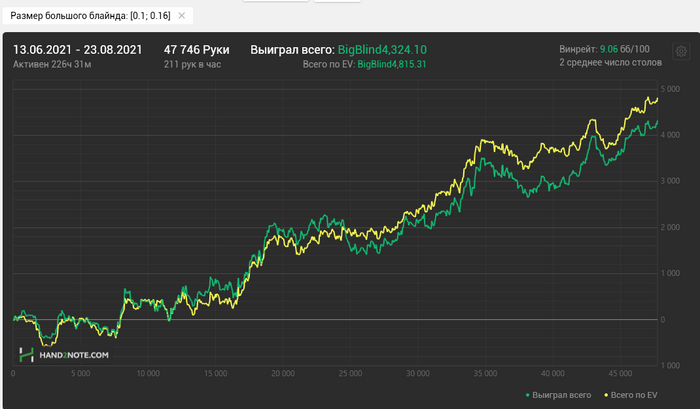The width and height of the screenshot is (700, 409).
Task: Remove the big blind size filter
Action: coord(182,16)
